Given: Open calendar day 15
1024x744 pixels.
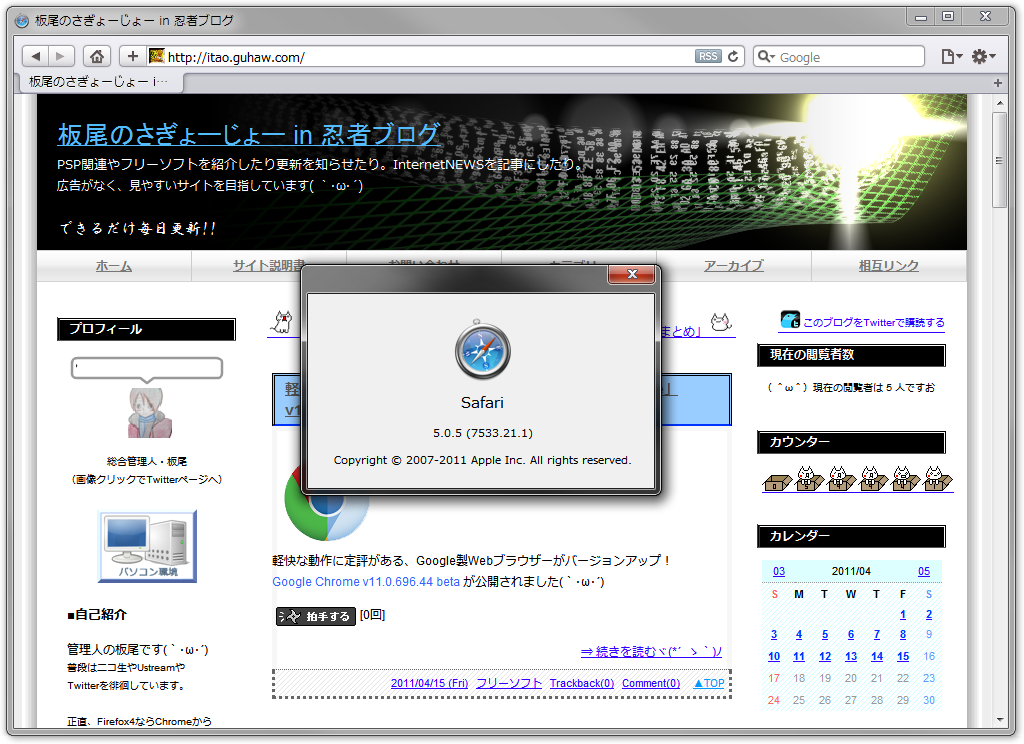Looking at the screenshot, I should [903, 656].
